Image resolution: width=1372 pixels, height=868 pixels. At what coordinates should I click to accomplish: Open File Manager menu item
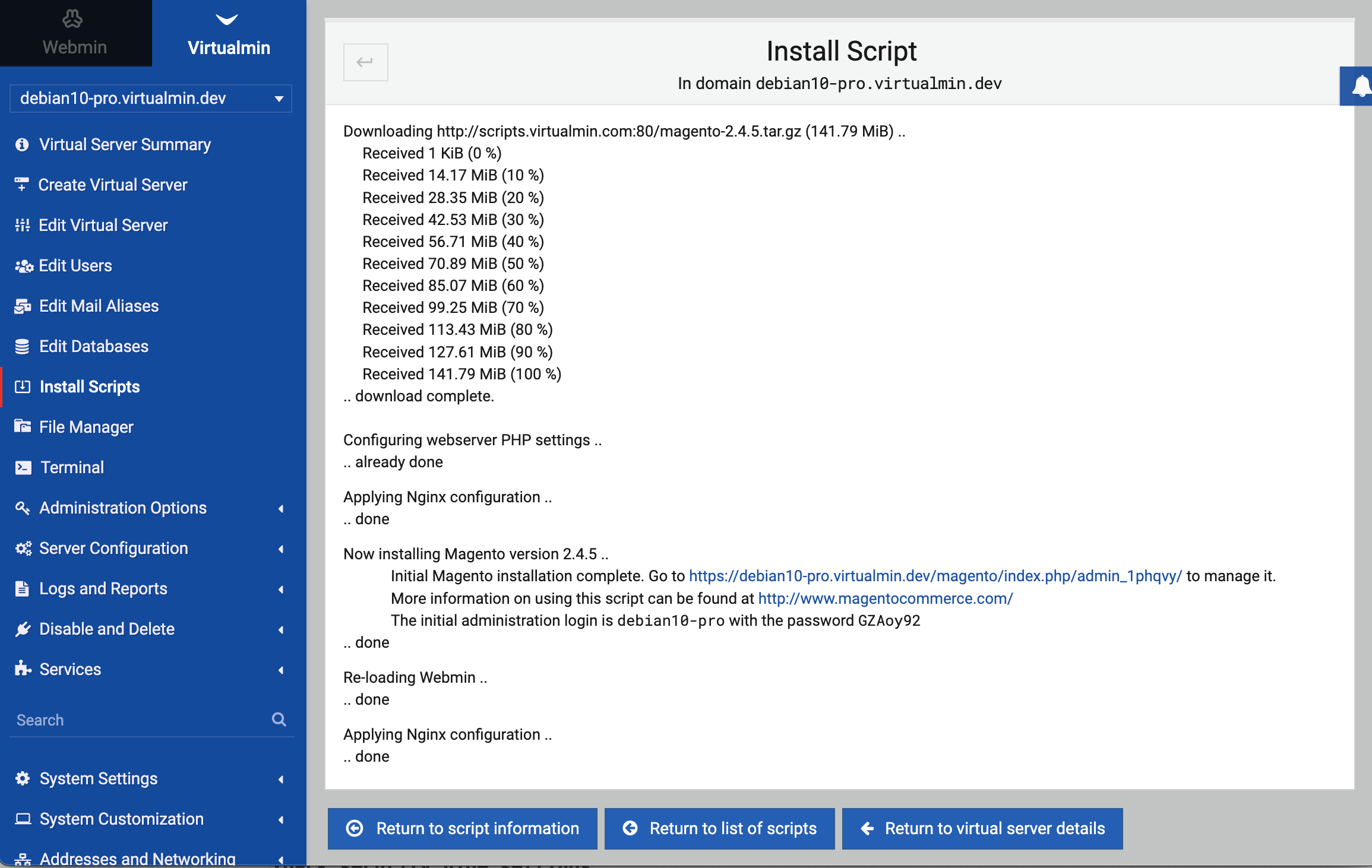point(86,427)
